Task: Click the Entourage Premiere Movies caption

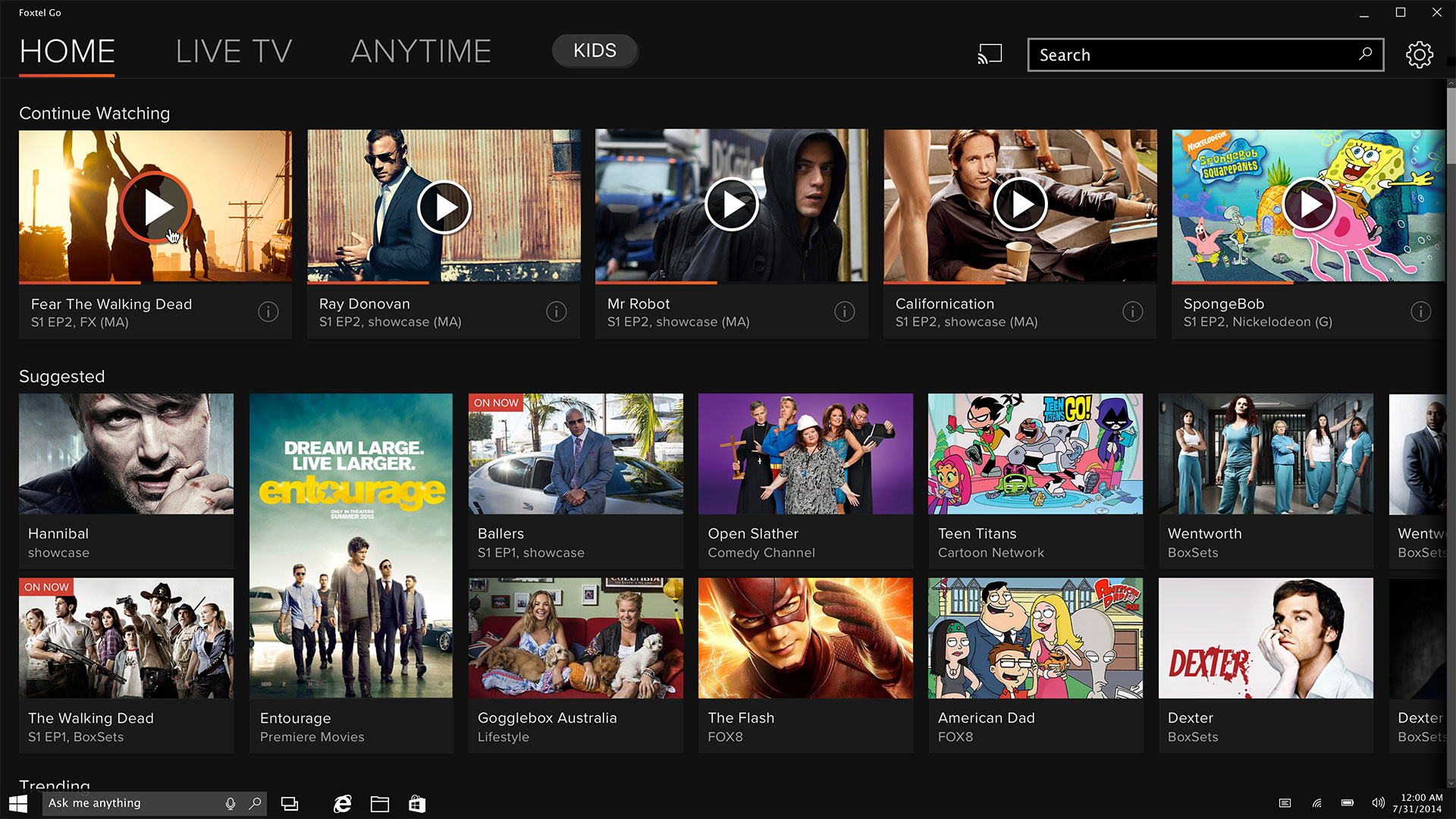Action: click(x=312, y=737)
